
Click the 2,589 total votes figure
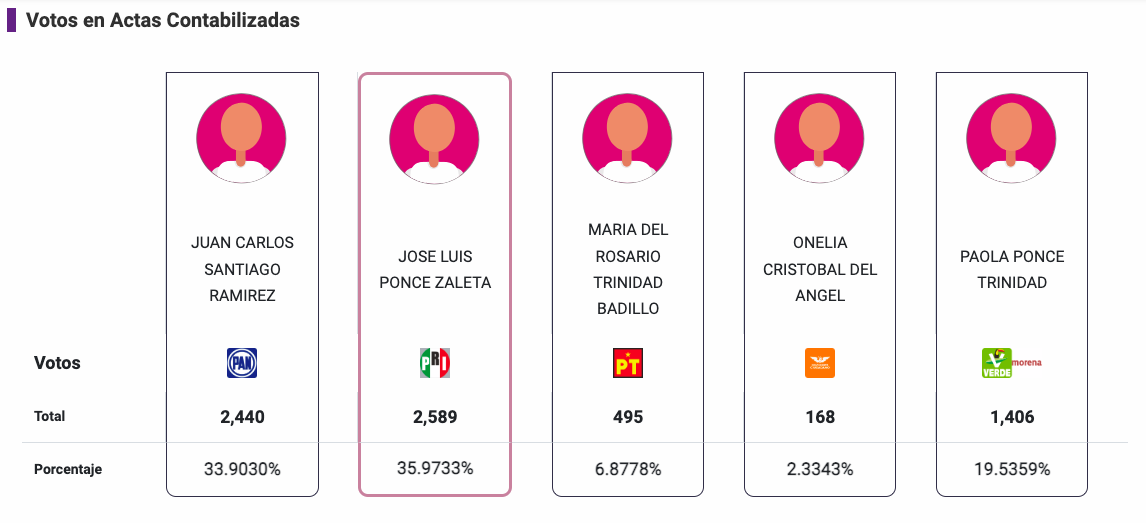tap(435, 417)
